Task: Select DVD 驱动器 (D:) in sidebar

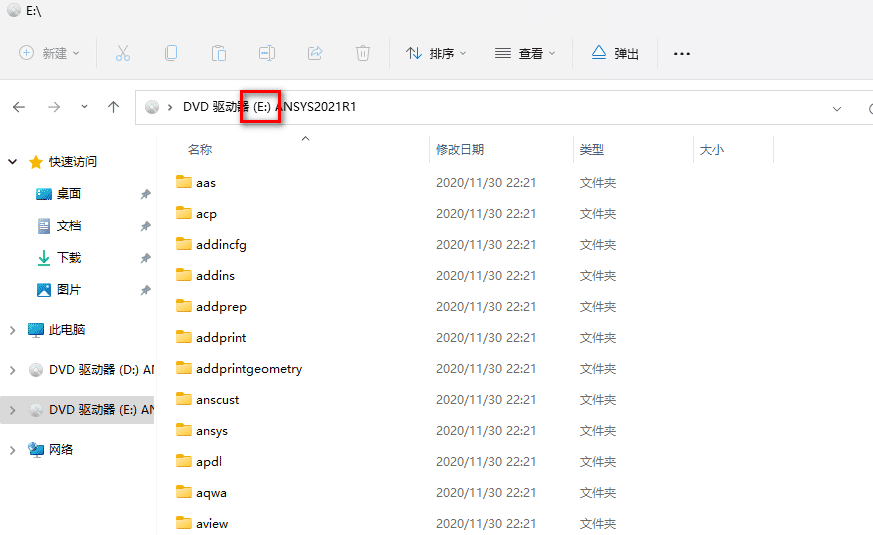Action: point(100,370)
